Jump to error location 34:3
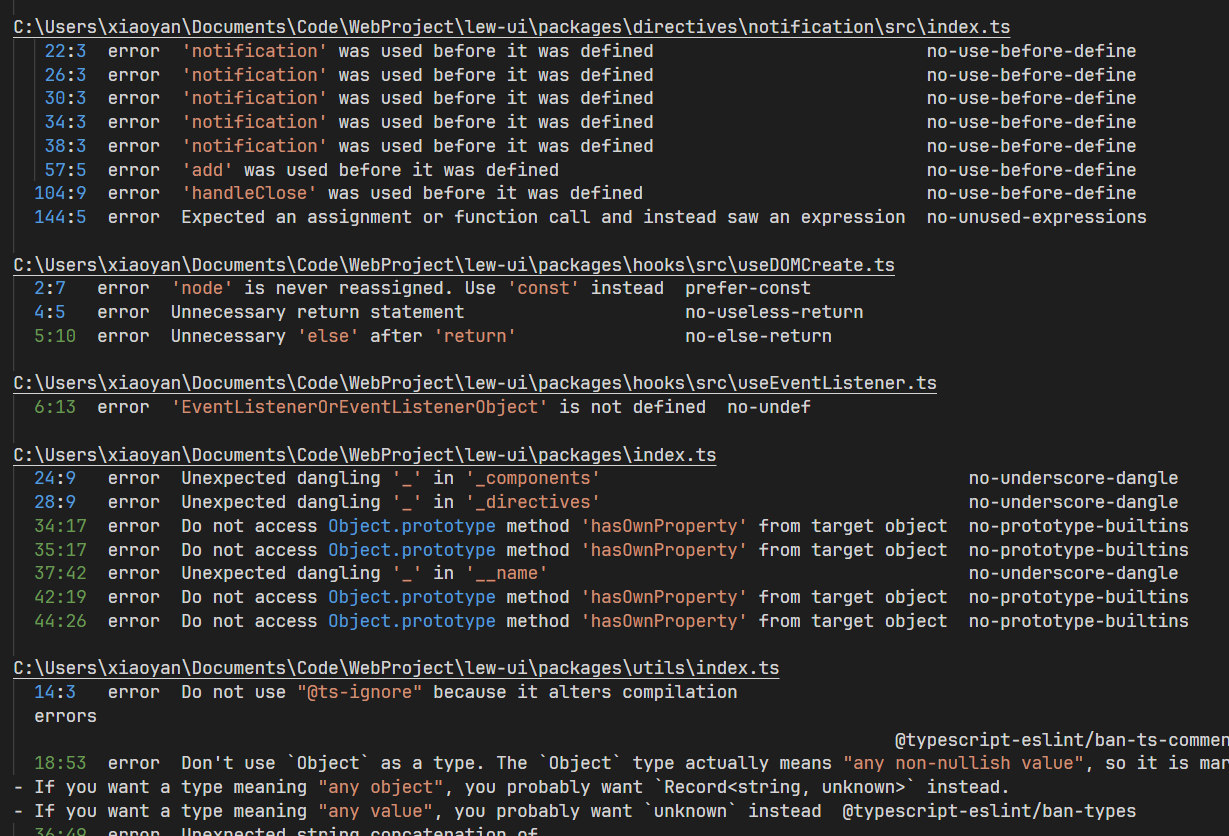The width and height of the screenshot is (1229, 836). point(65,122)
